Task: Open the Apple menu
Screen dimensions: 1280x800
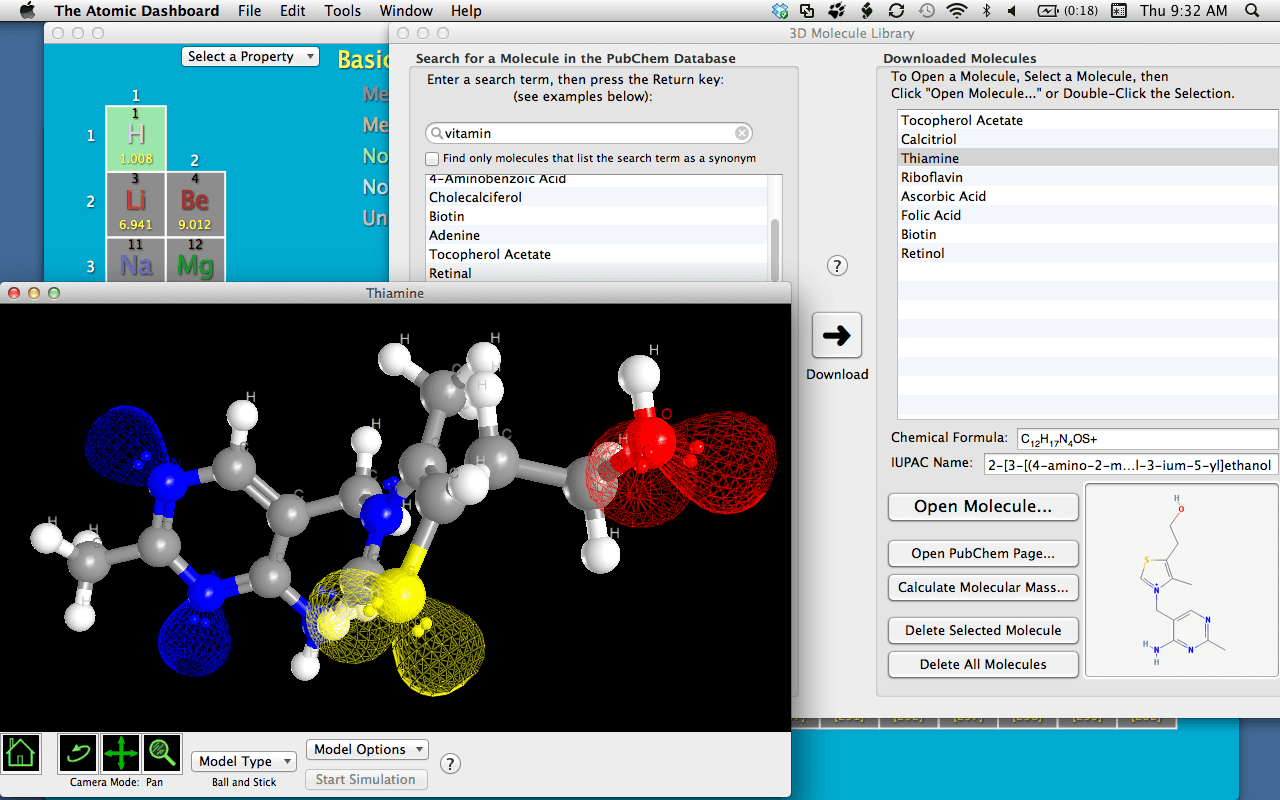Action: [x=27, y=11]
